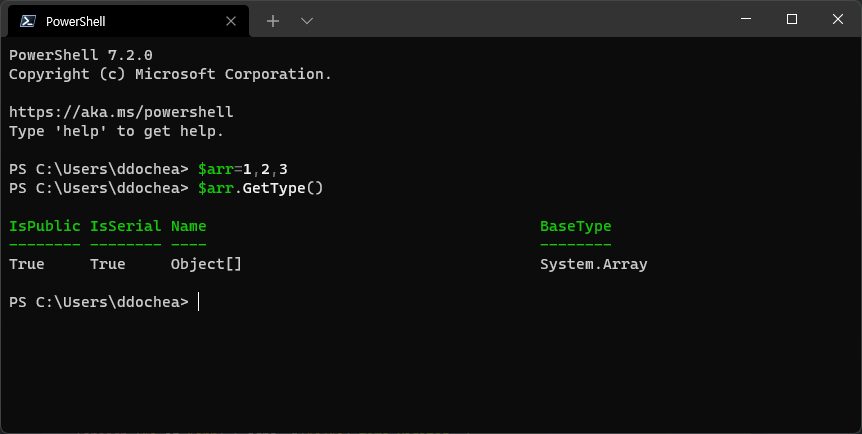Click the True value under IsSerial
Image resolution: width=862 pixels, height=434 pixels.
(108, 264)
